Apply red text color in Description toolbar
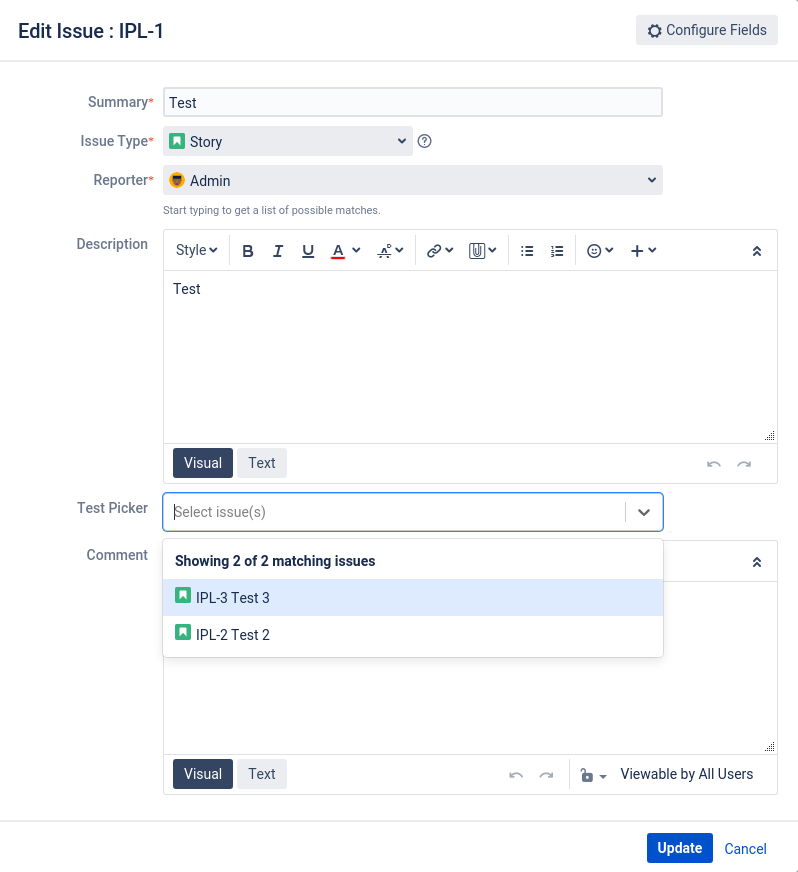798x872 pixels. coord(338,251)
